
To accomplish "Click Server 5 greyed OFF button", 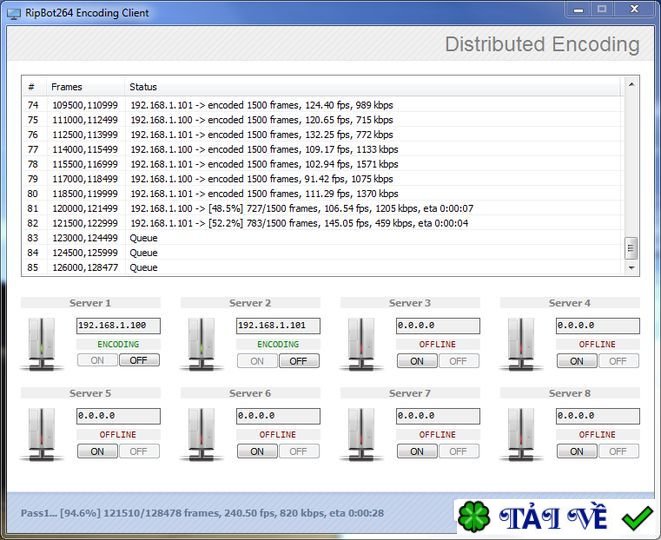I will (139, 451).
